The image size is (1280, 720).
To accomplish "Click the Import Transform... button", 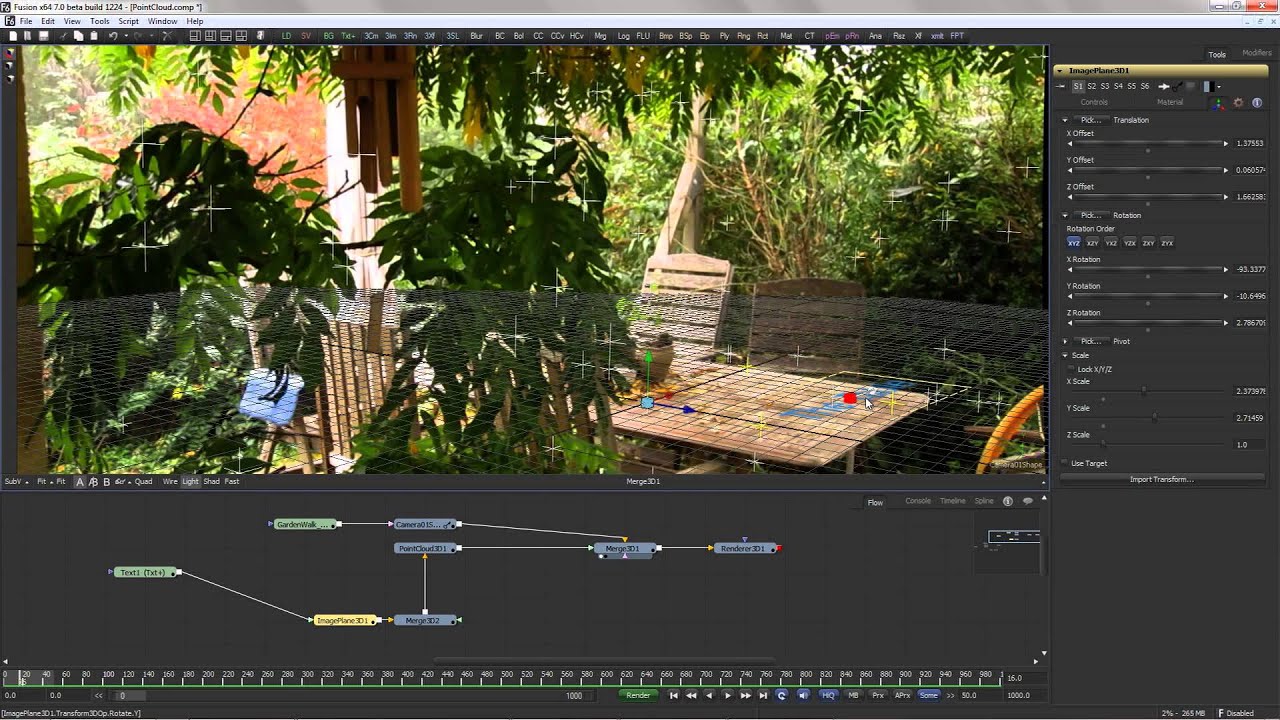I will (x=1161, y=479).
